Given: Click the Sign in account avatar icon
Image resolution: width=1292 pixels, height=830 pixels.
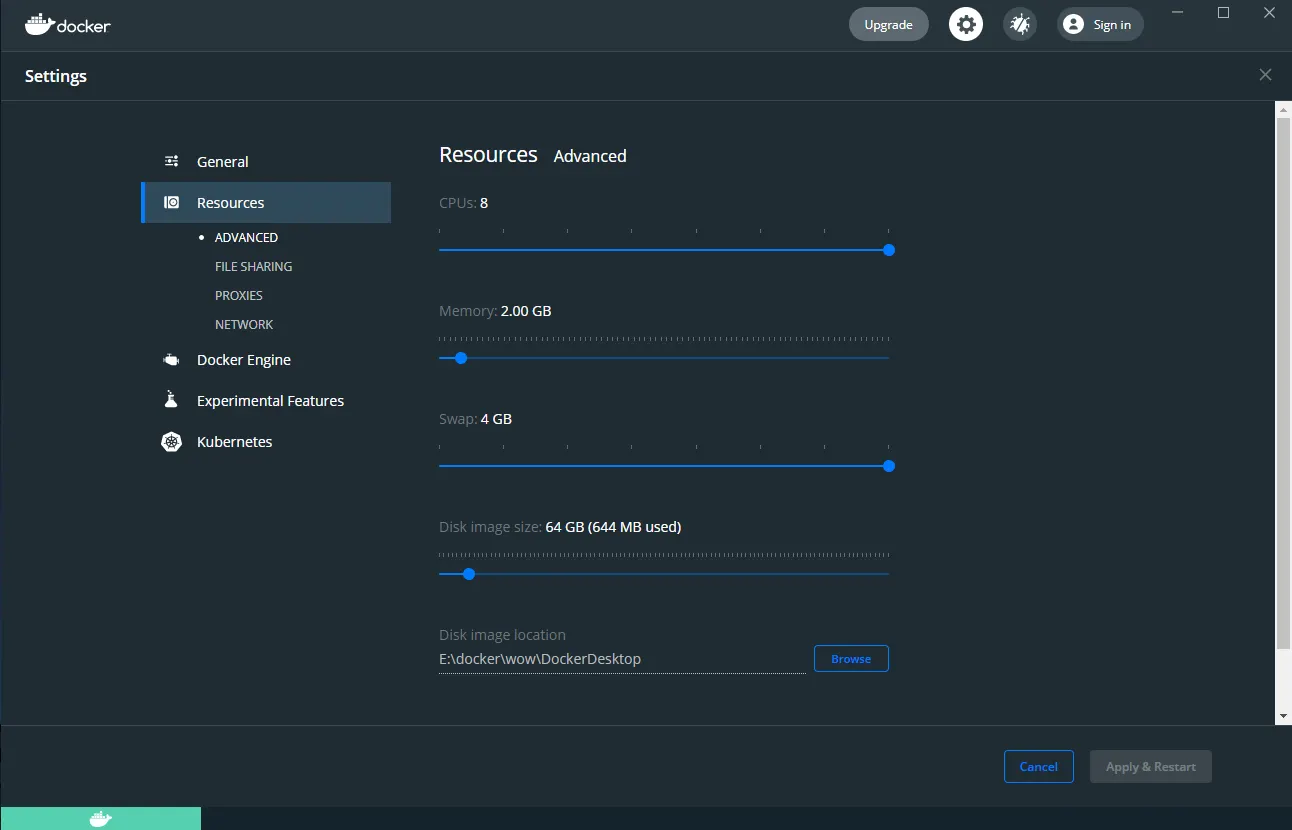Looking at the screenshot, I should point(1073,24).
